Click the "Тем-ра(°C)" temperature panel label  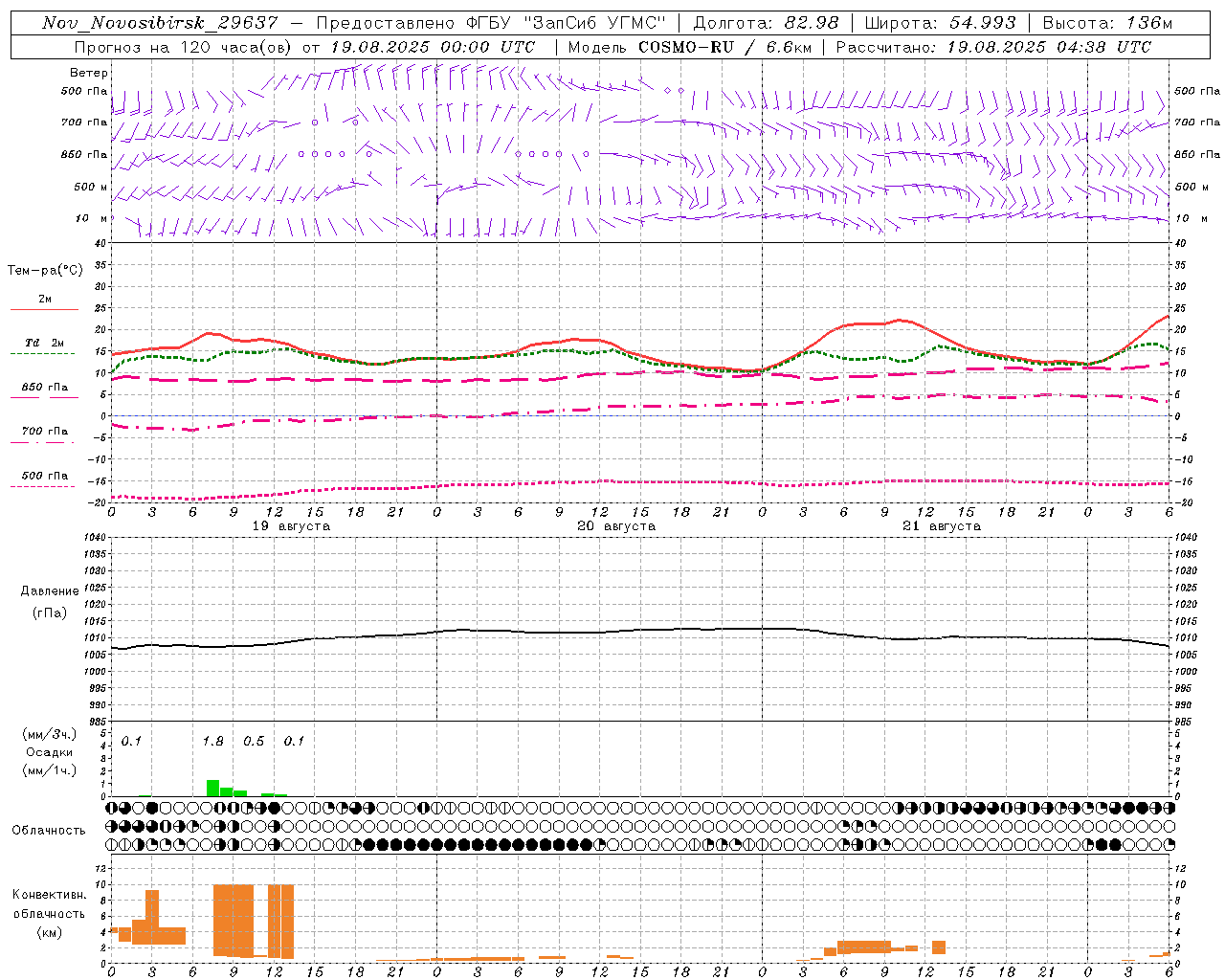pyautogui.click(x=45, y=271)
